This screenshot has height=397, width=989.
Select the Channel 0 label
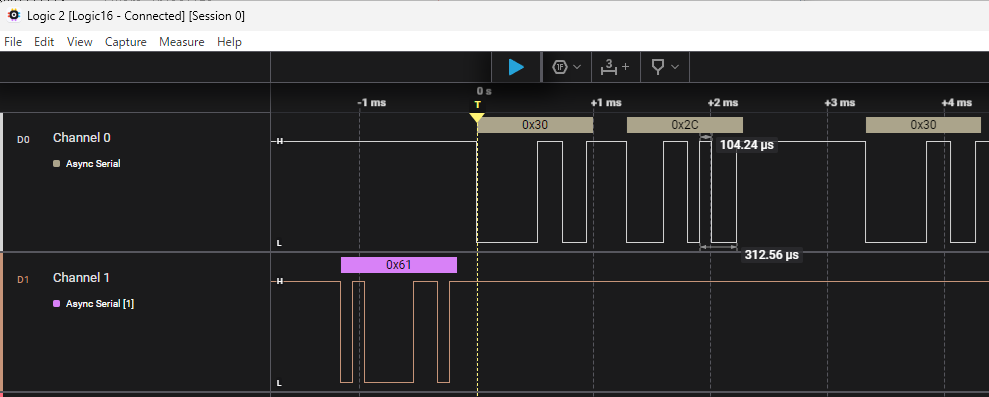tap(81, 138)
